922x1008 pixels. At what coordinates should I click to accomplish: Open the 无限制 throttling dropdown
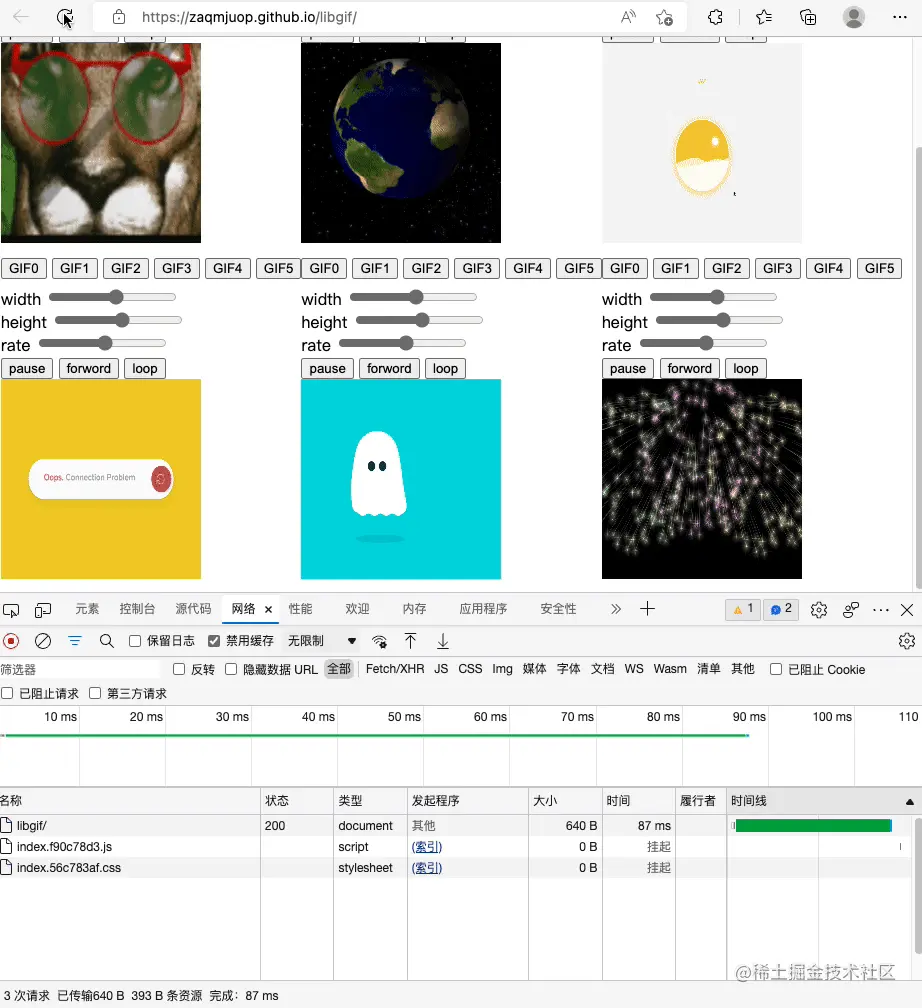click(x=322, y=641)
